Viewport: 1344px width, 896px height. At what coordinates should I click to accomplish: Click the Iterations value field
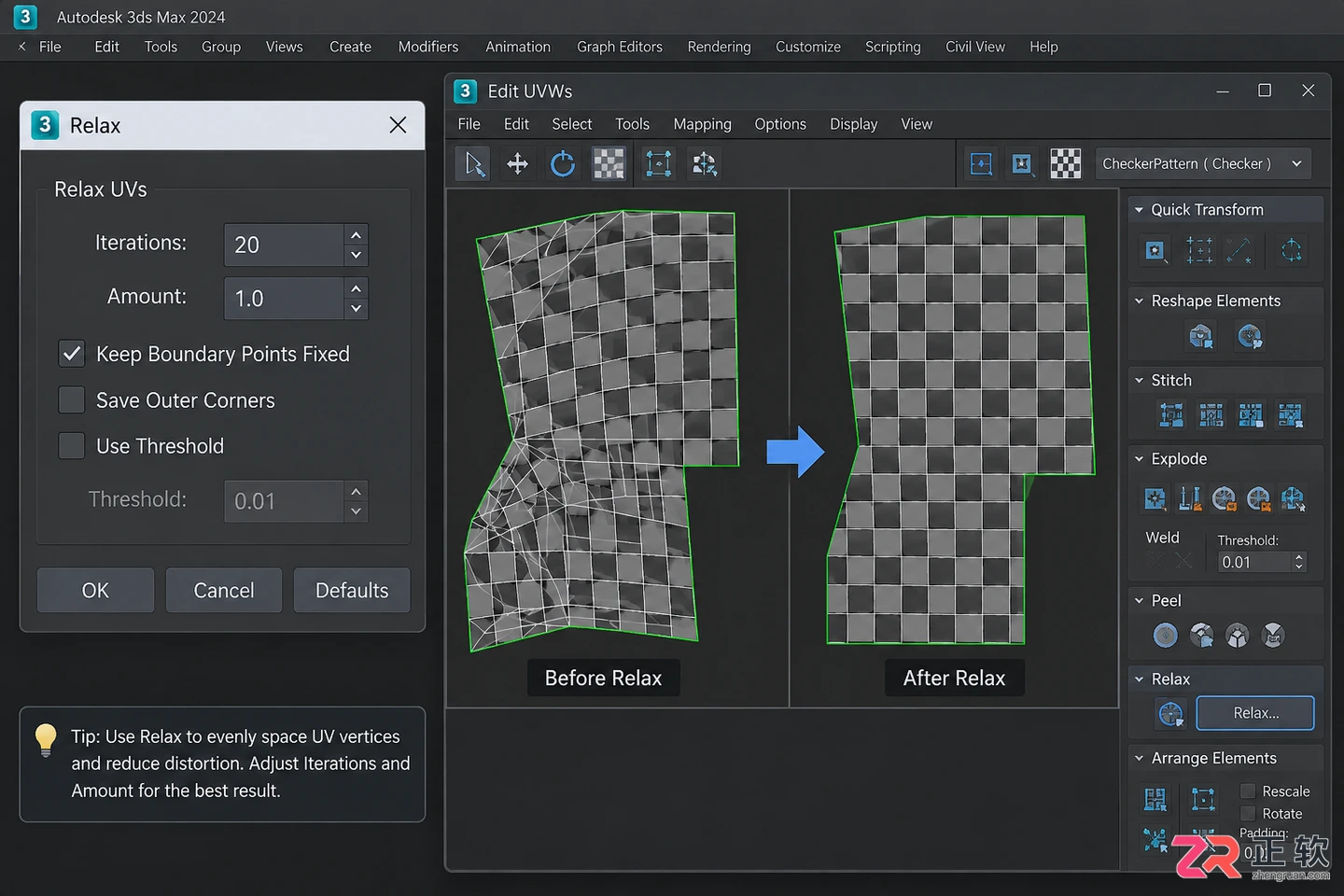(284, 245)
